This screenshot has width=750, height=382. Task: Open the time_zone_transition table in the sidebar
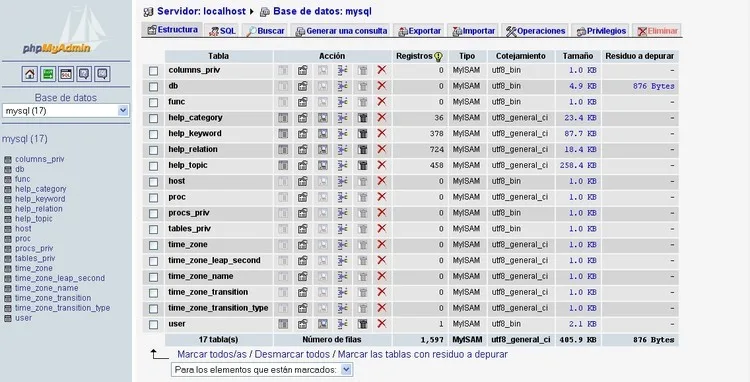tap(53, 298)
